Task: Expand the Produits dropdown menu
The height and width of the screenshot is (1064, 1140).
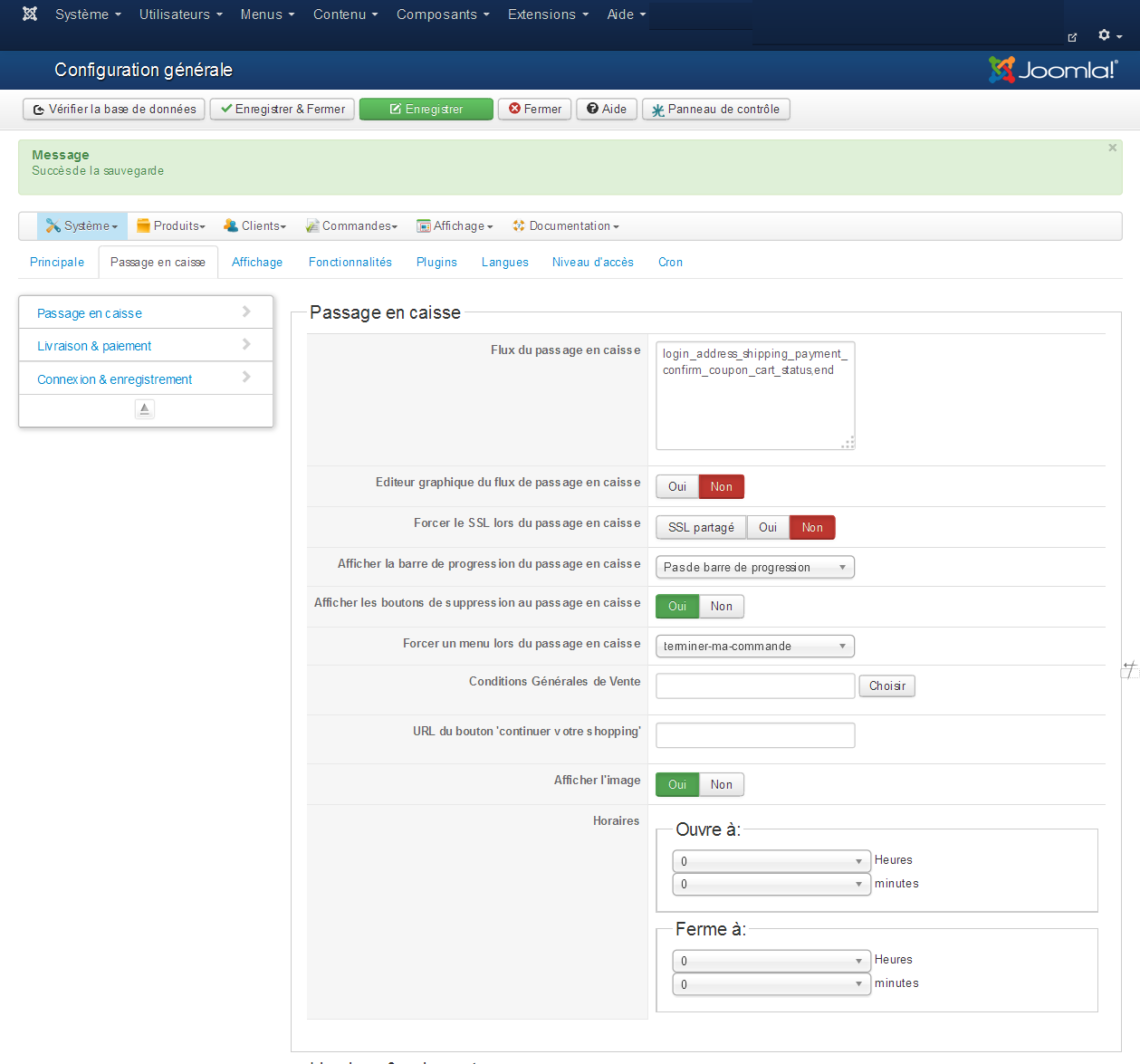Action: click(171, 225)
